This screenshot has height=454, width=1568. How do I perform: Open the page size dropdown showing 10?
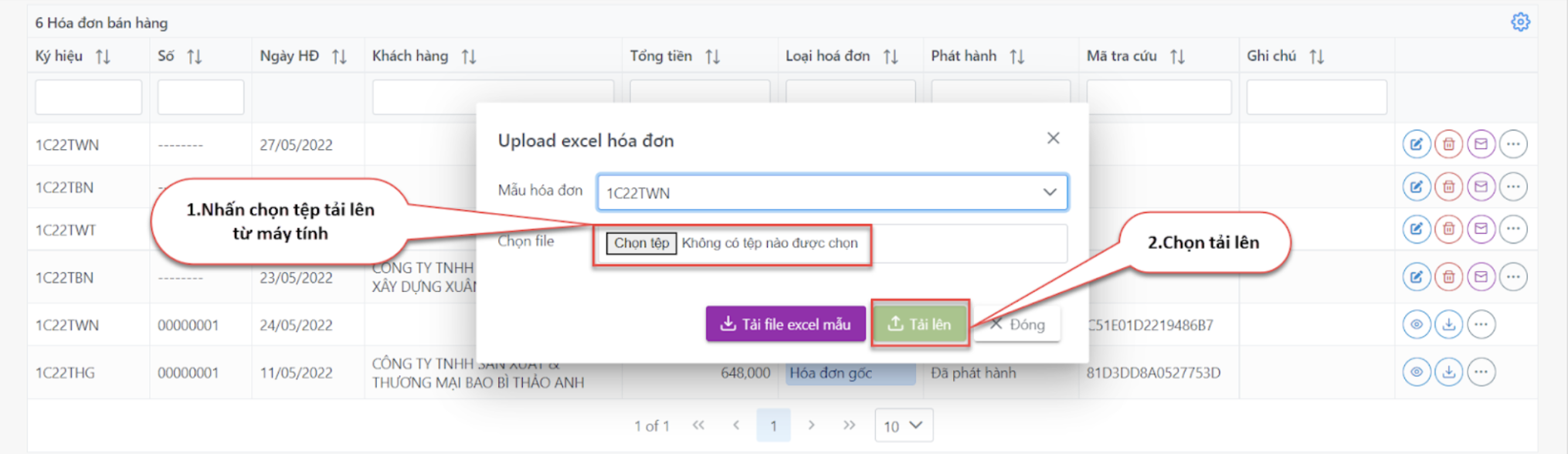click(x=903, y=425)
